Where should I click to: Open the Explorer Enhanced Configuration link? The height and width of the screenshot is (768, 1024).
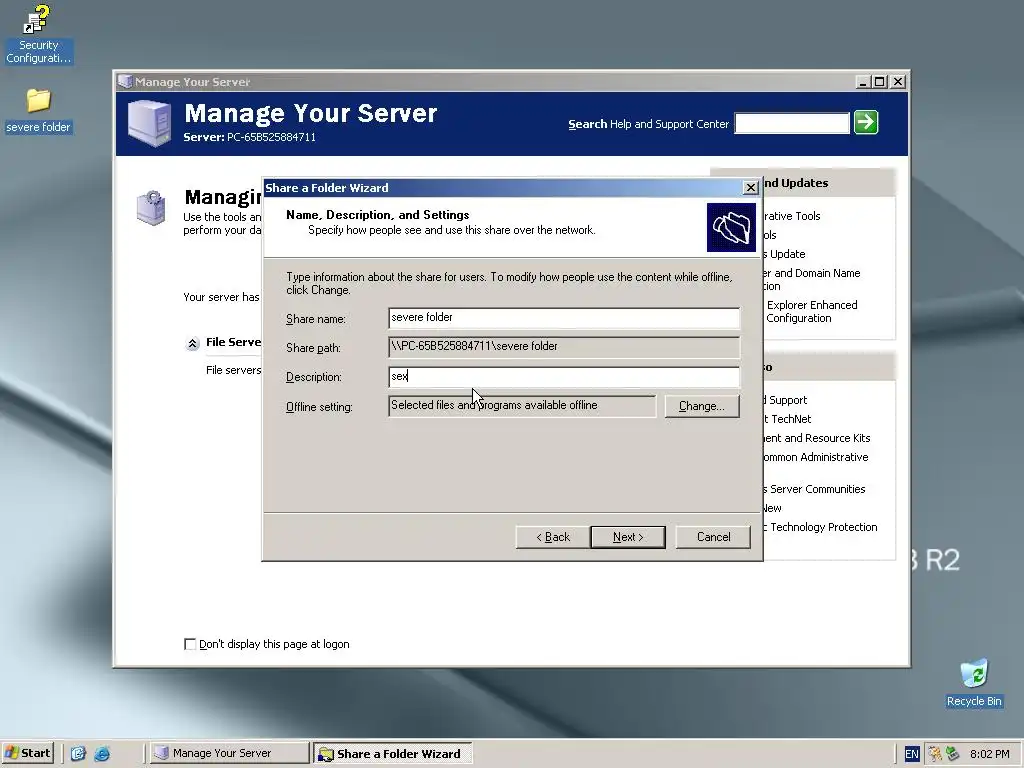coord(810,312)
